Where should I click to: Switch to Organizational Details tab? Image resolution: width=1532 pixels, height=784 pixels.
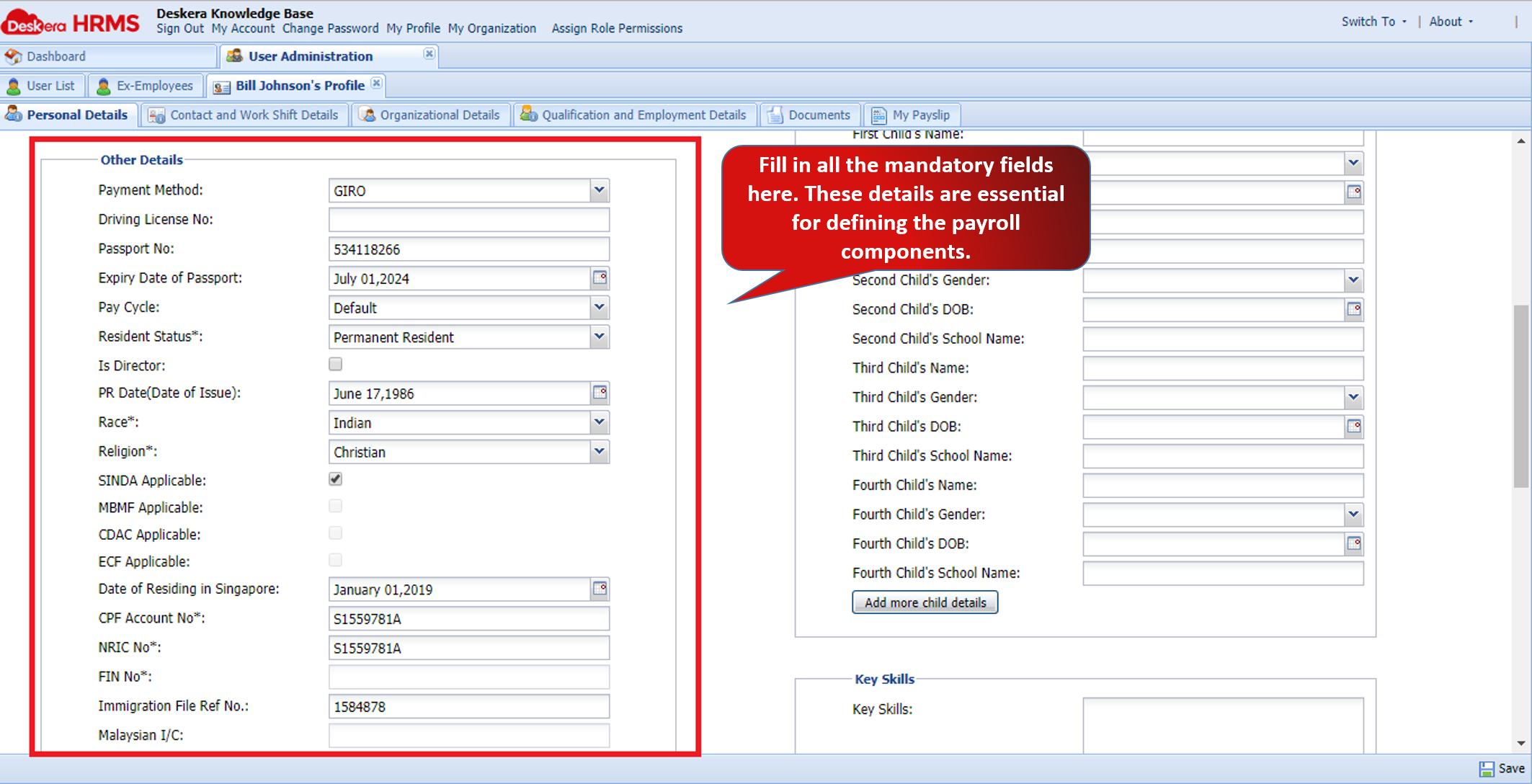(431, 115)
